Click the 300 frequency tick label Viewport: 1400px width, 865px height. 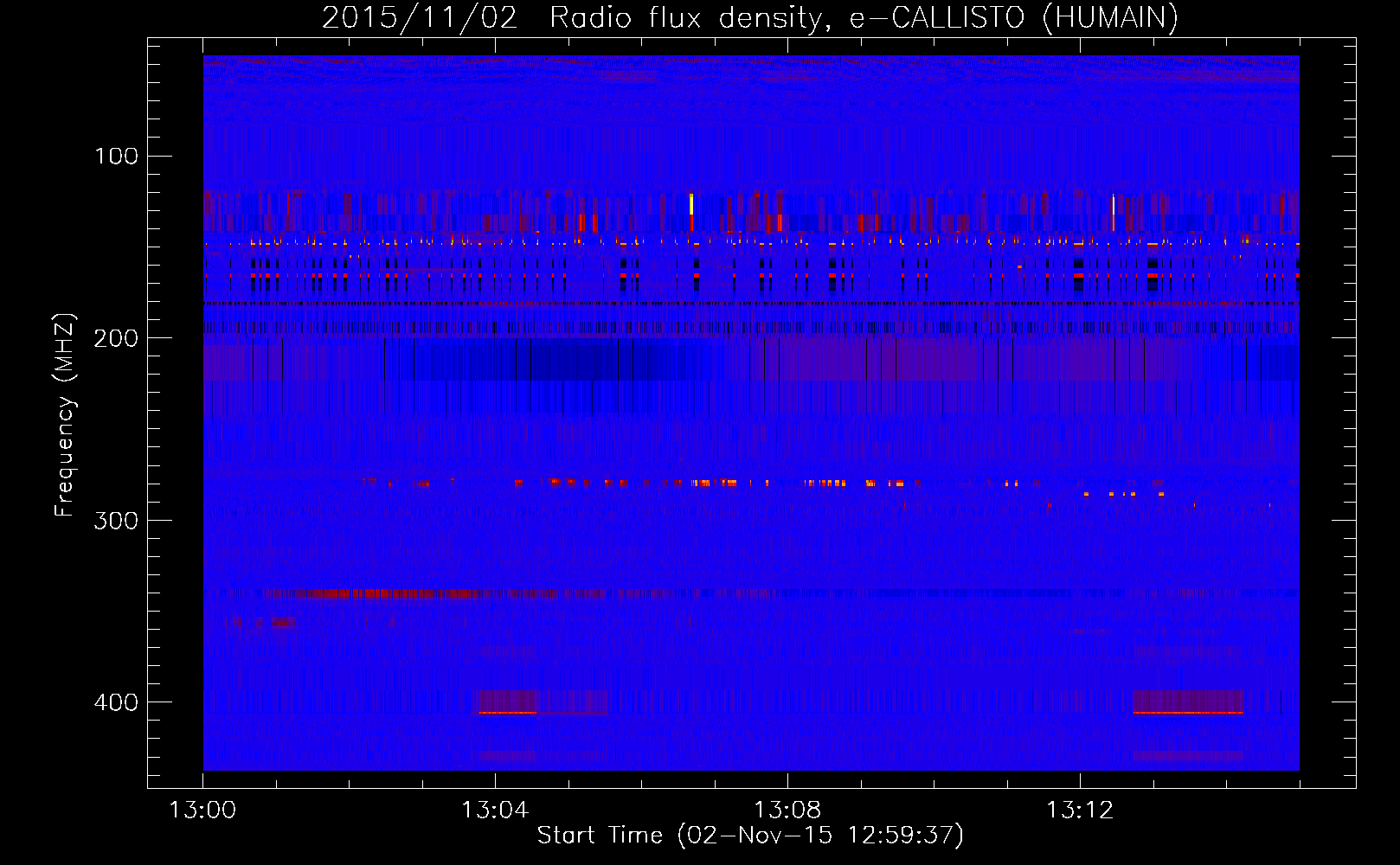pos(116,520)
